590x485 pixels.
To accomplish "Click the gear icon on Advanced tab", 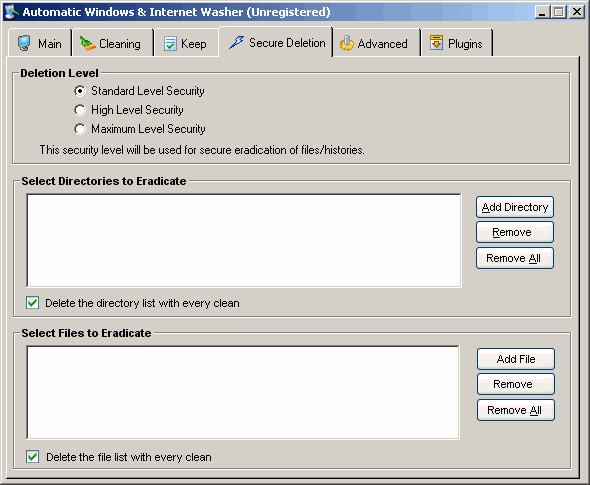I will click(347, 43).
